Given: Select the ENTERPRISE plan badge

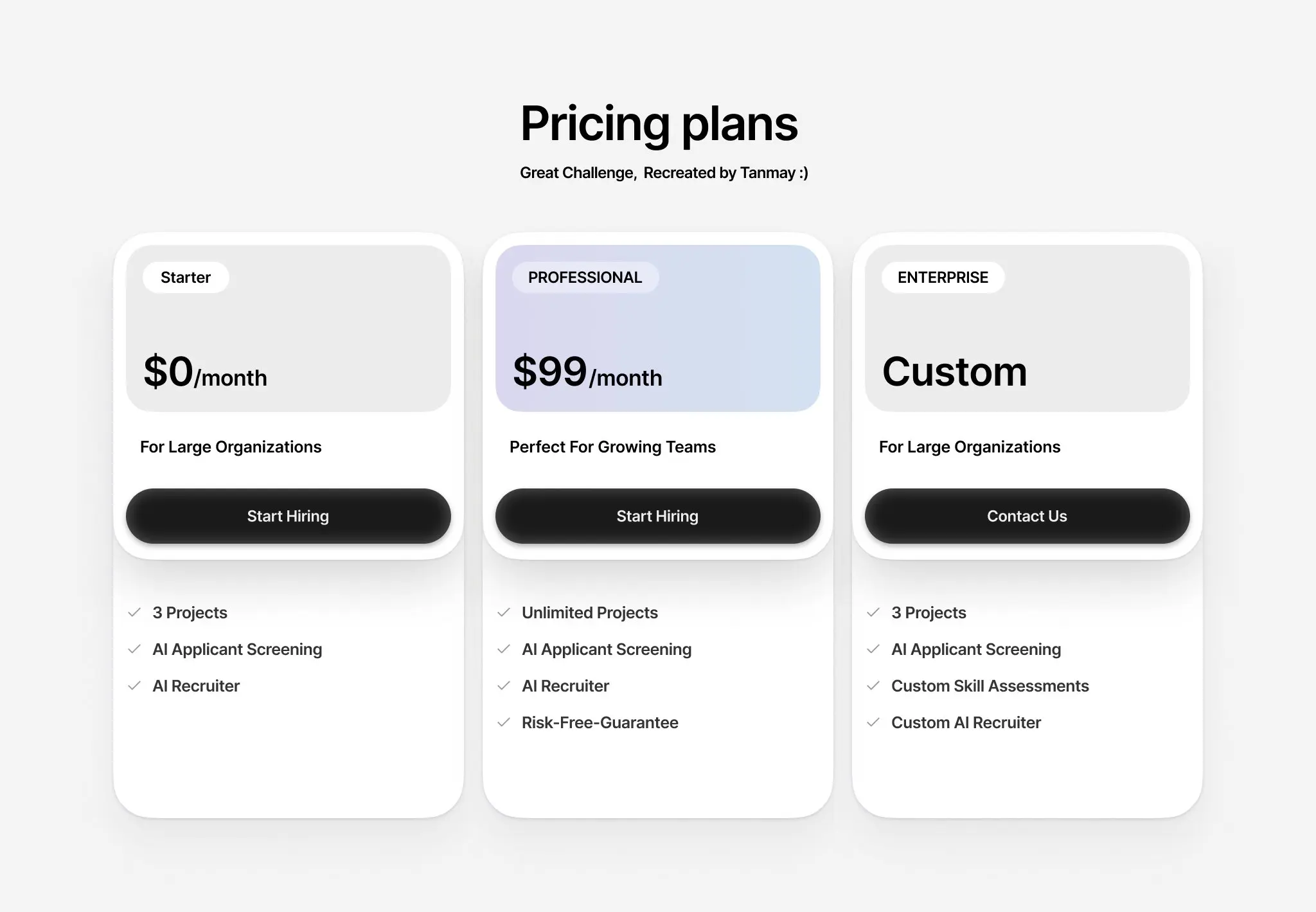Looking at the screenshot, I should pyautogui.click(x=942, y=277).
